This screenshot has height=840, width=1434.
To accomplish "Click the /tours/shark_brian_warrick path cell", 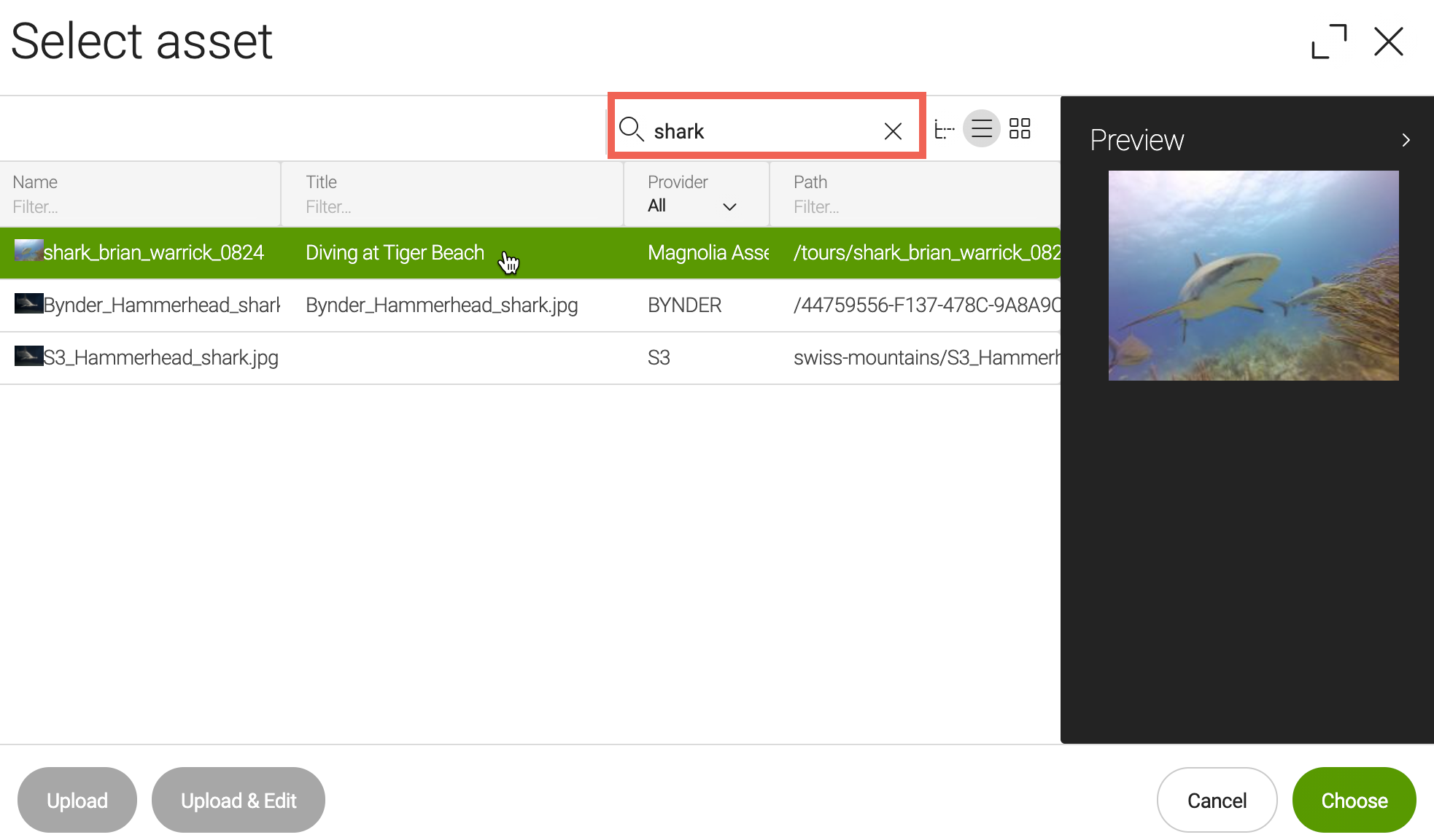I will point(926,252).
